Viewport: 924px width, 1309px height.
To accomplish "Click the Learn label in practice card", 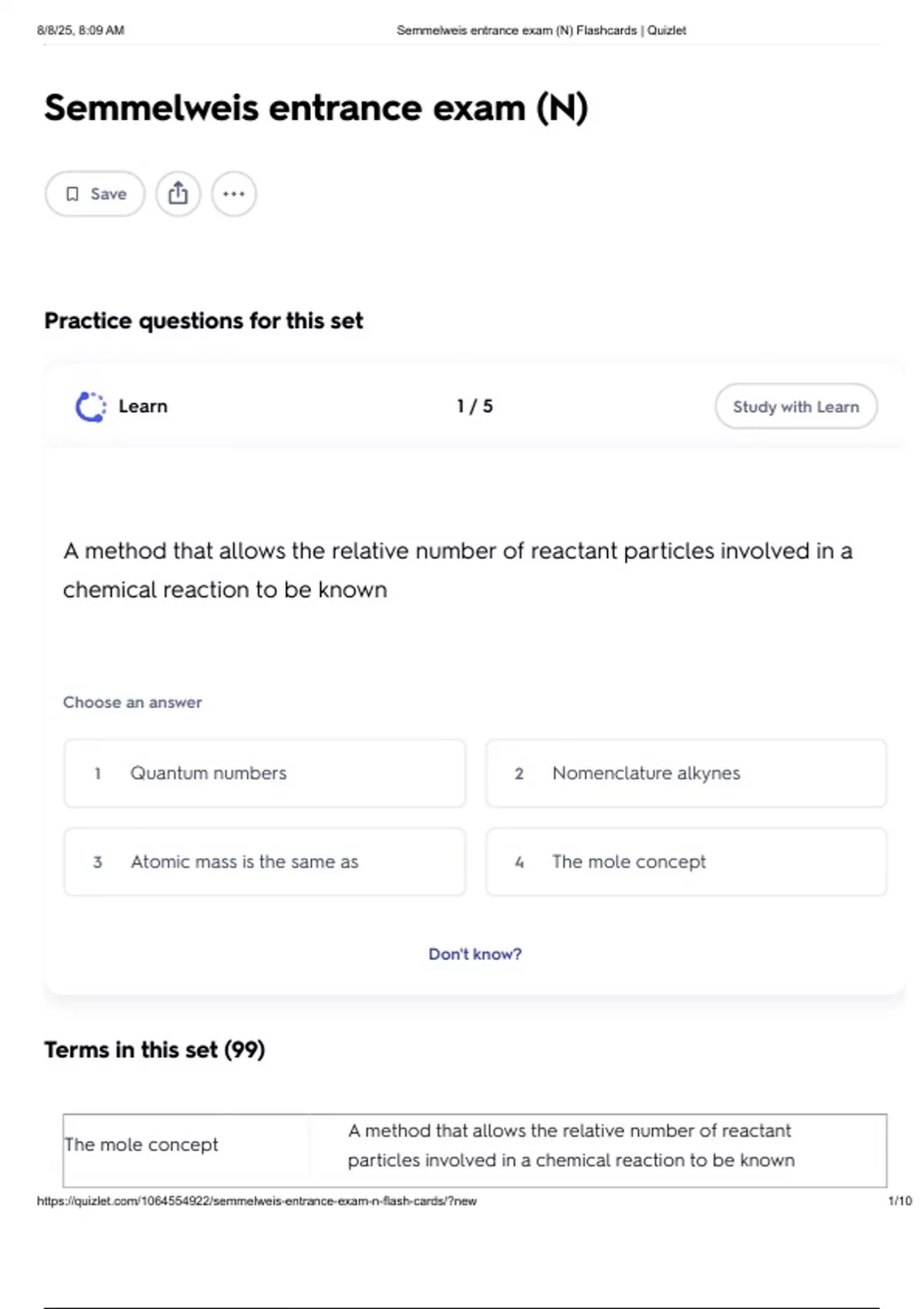I will coord(143,406).
